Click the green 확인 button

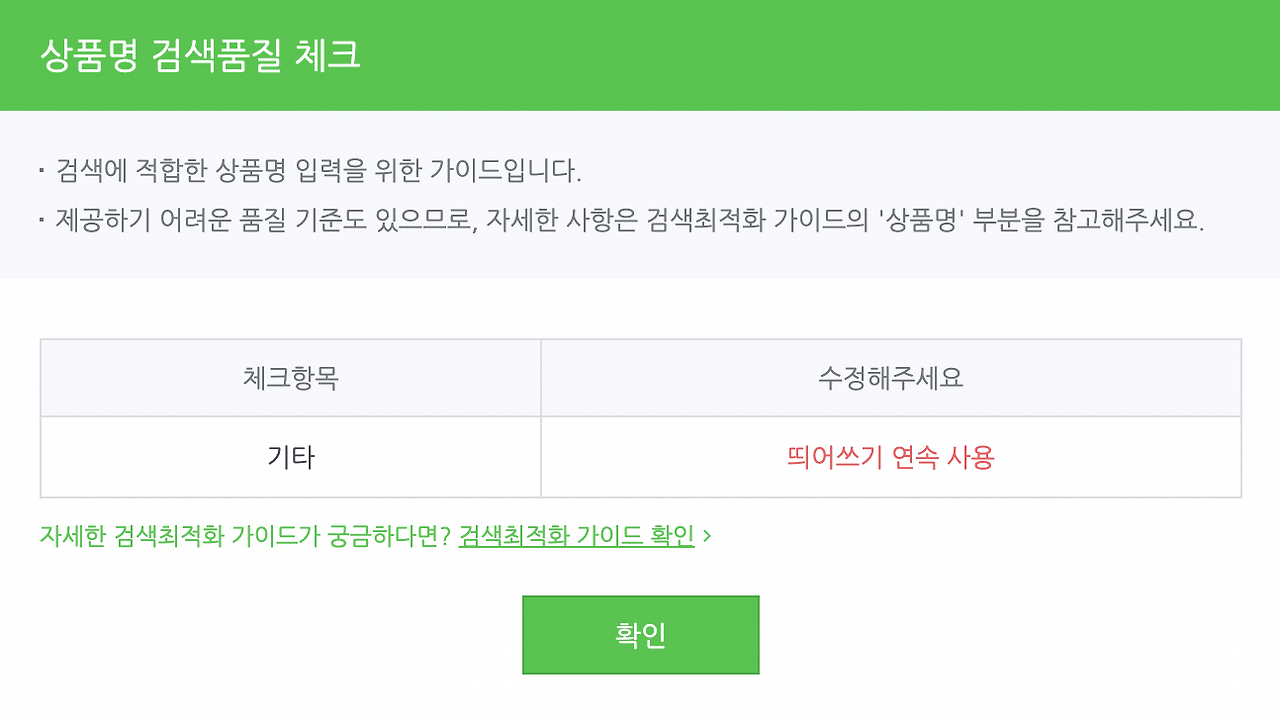(640, 635)
